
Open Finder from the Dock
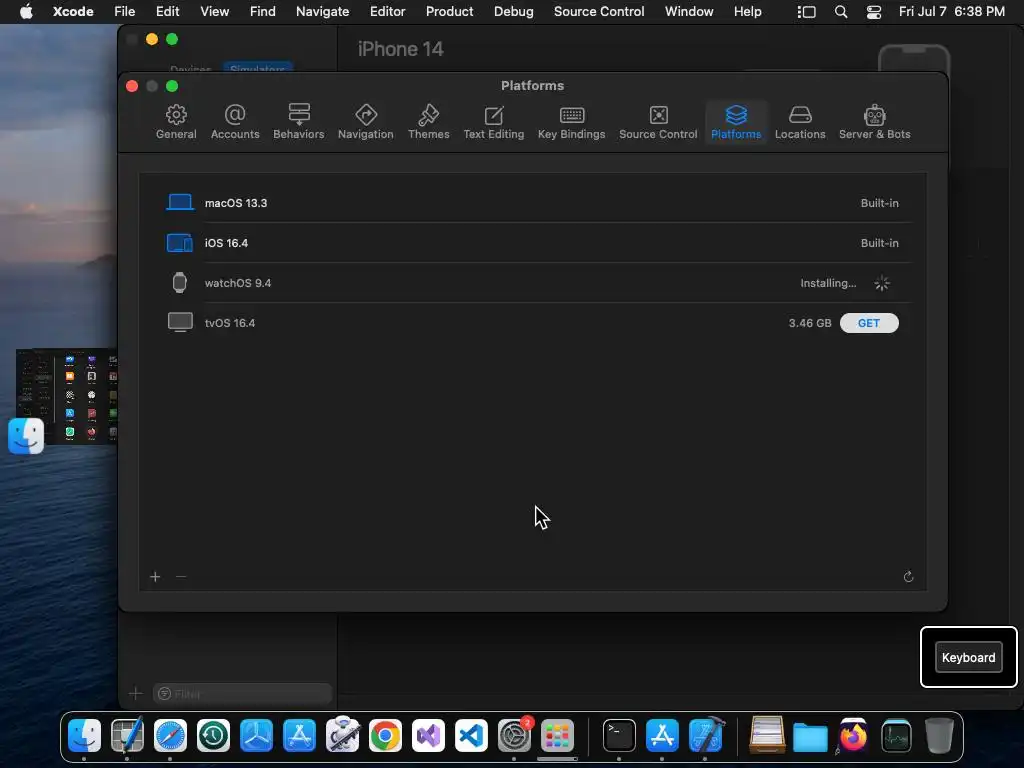point(84,736)
